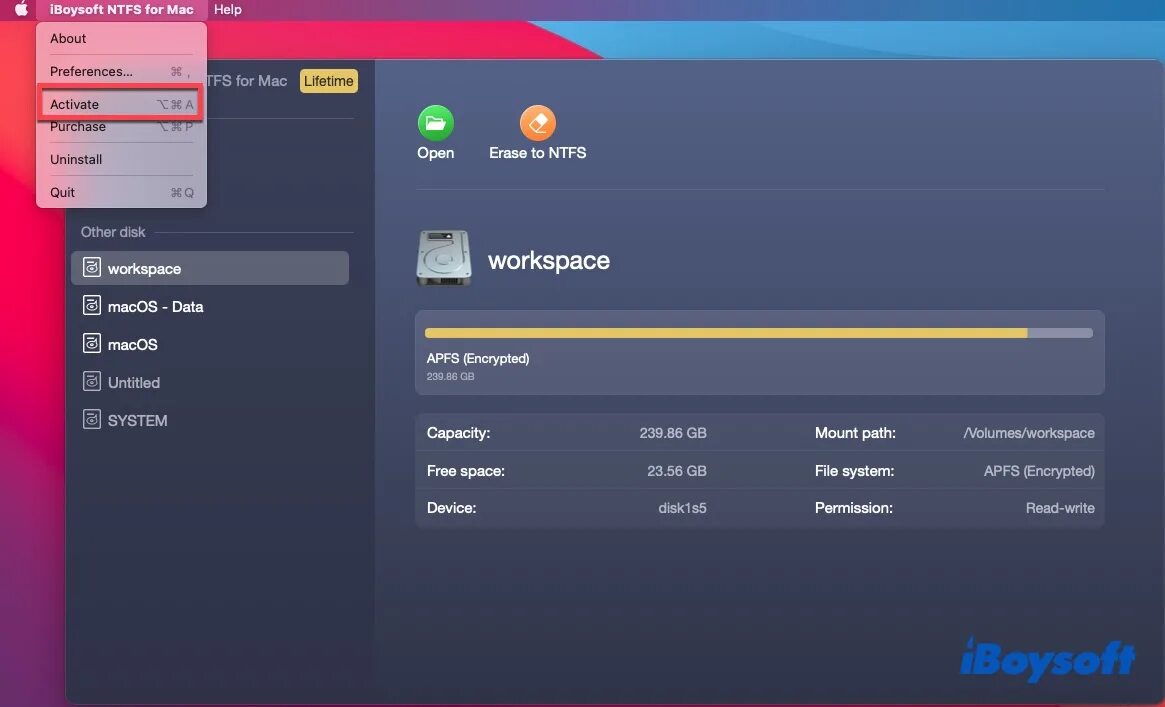
Task: Click the Open label under green icon
Action: [435, 153]
